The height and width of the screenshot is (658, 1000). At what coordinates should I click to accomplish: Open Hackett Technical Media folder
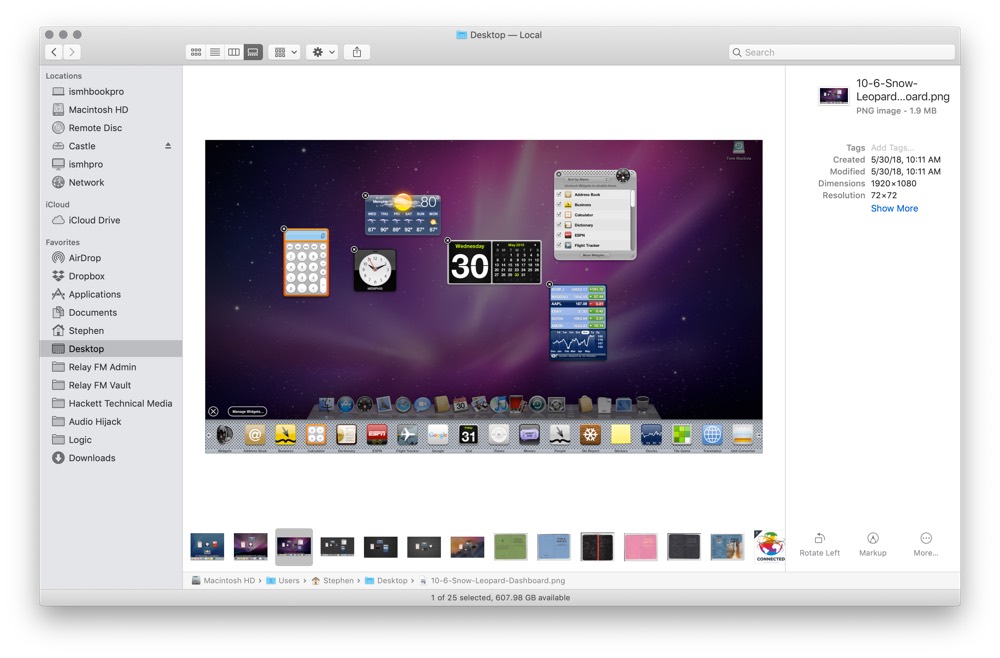pos(111,404)
